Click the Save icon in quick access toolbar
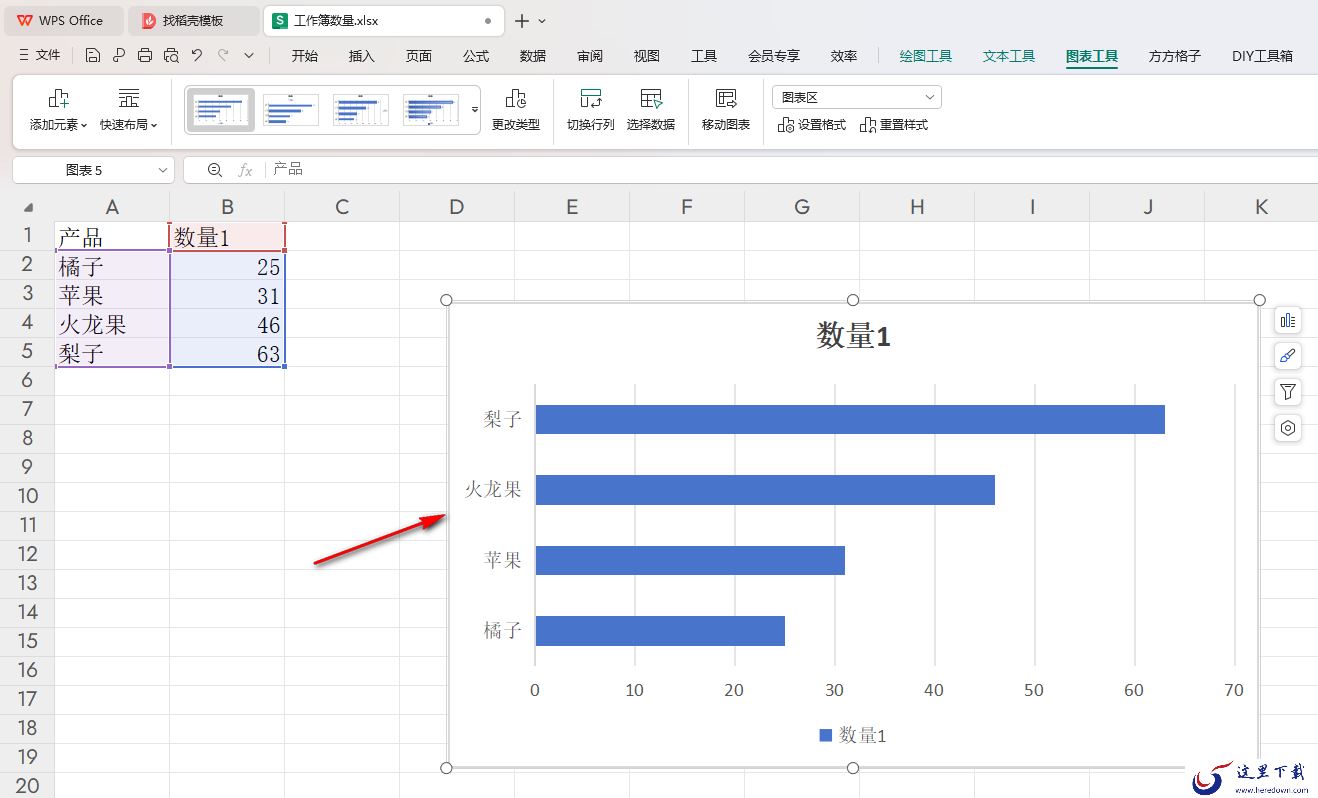This screenshot has height=798, width=1318. [x=93, y=56]
